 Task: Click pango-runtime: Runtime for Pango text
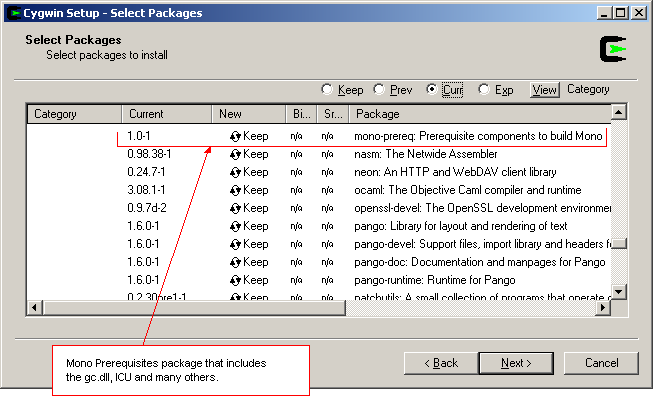(435, 280)
